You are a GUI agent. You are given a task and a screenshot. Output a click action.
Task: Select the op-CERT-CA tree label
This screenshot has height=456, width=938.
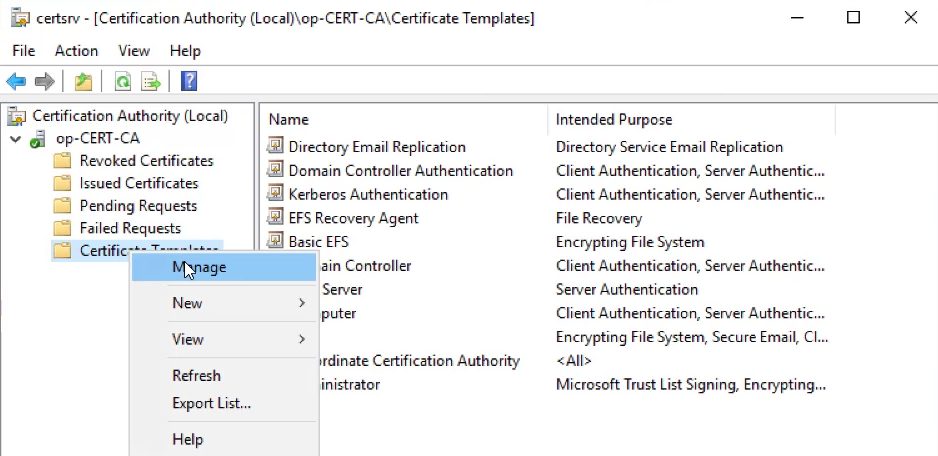point(98,139)
